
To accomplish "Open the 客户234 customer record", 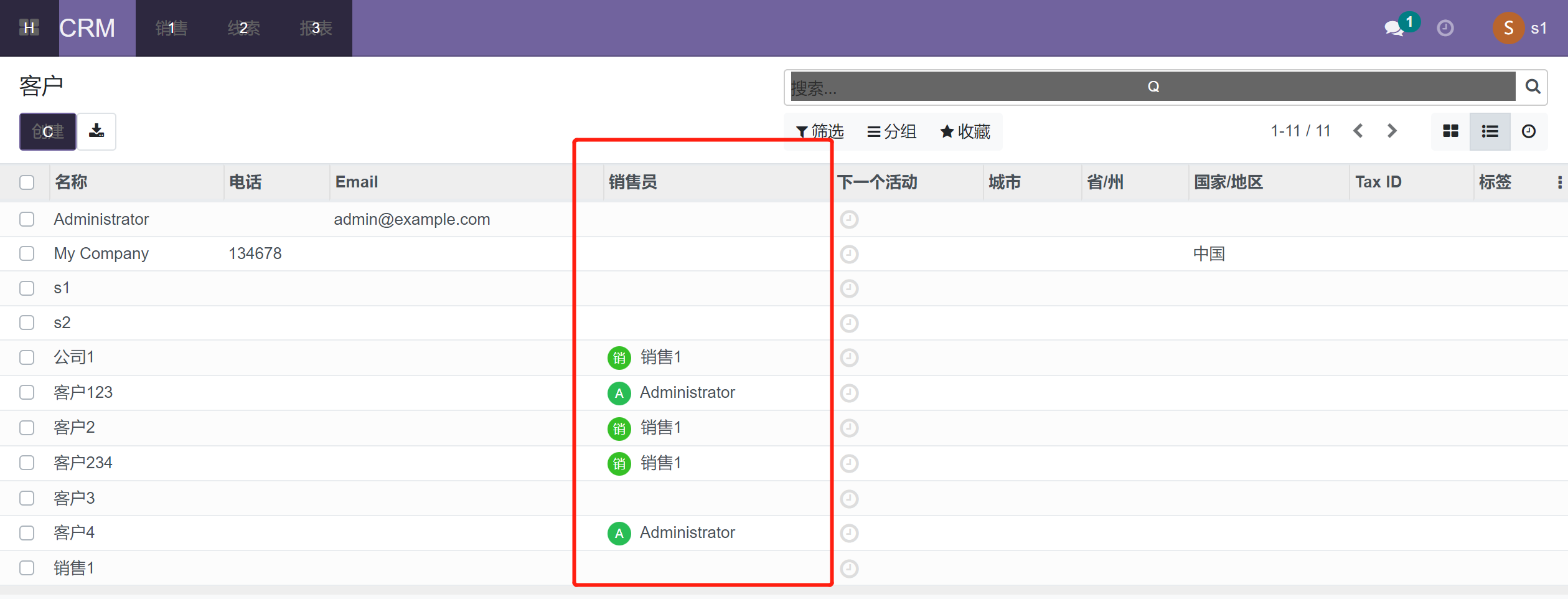I will pos(83,463).
